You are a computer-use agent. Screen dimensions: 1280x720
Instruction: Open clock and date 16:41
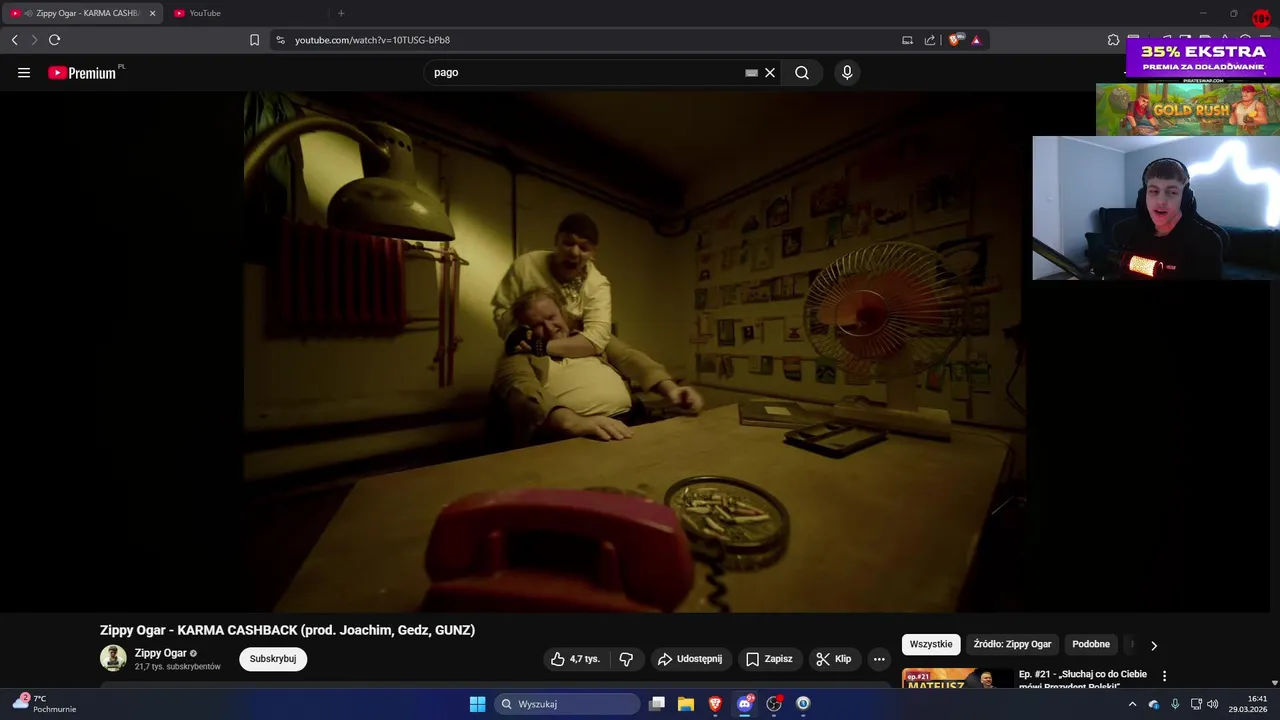(1249, 704)
